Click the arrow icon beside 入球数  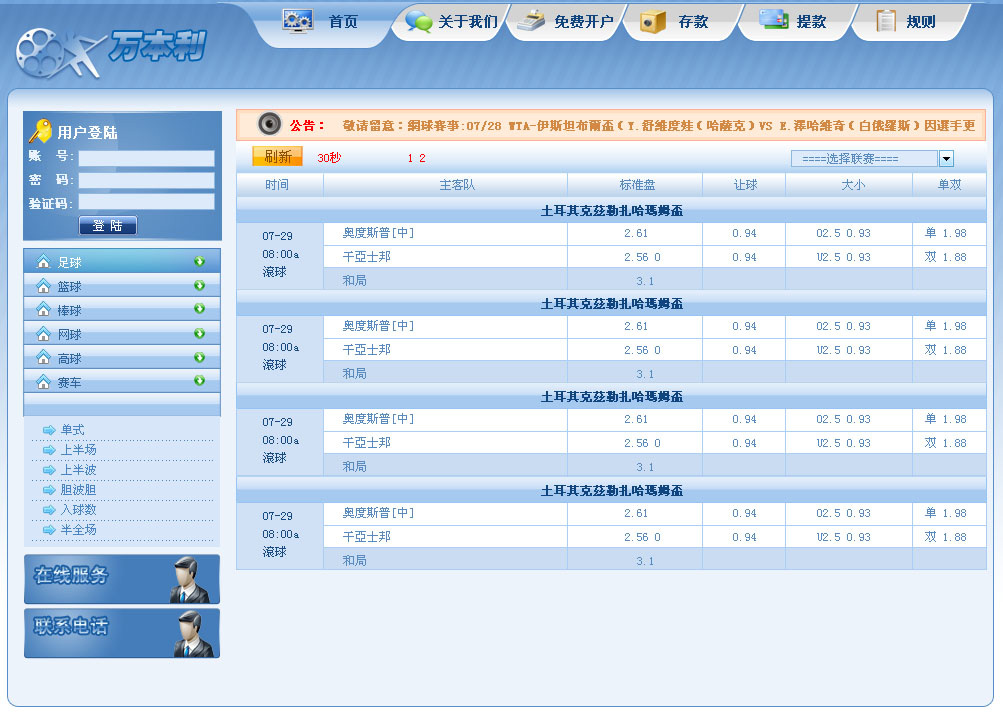(49, 510)
